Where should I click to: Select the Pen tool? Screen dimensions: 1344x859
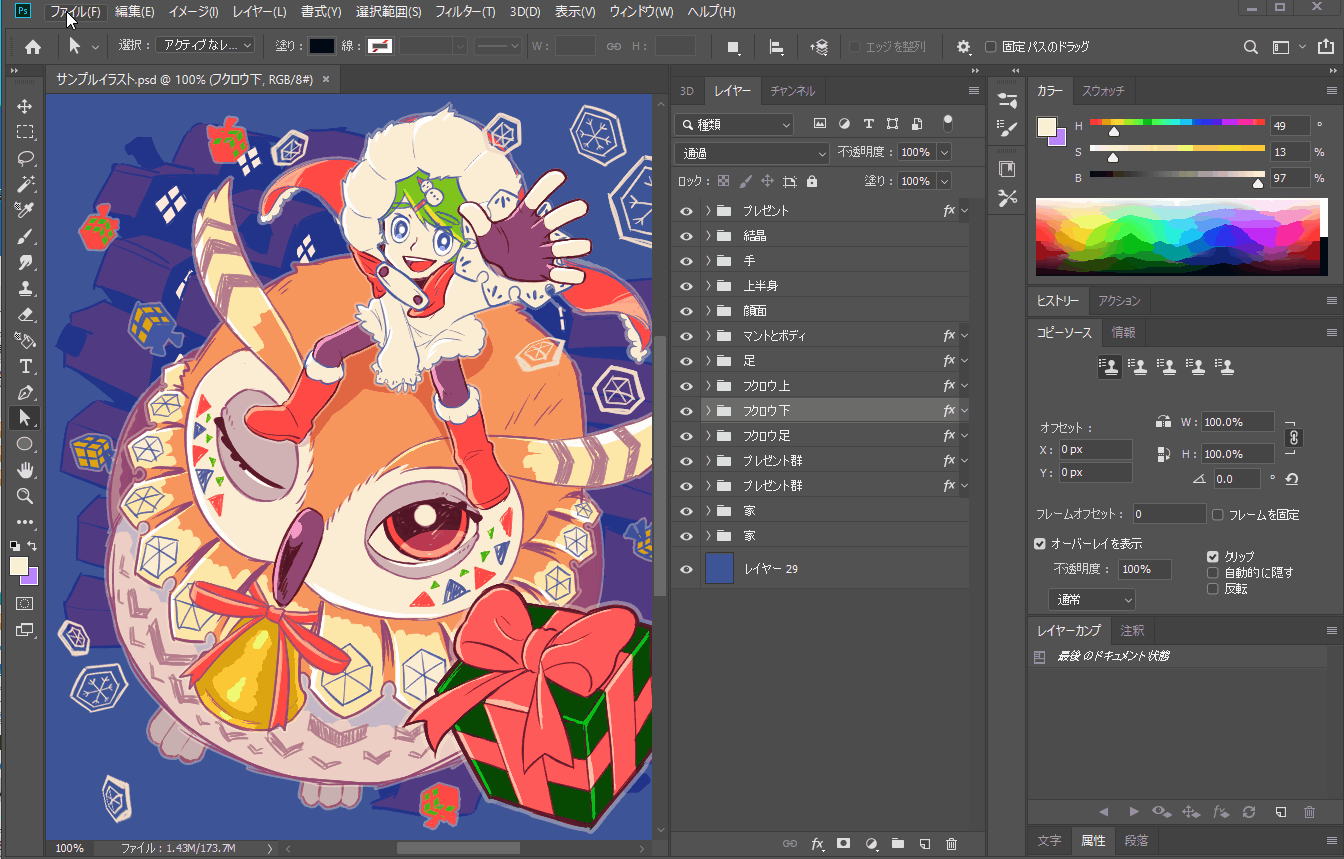[x=25, y=392]
